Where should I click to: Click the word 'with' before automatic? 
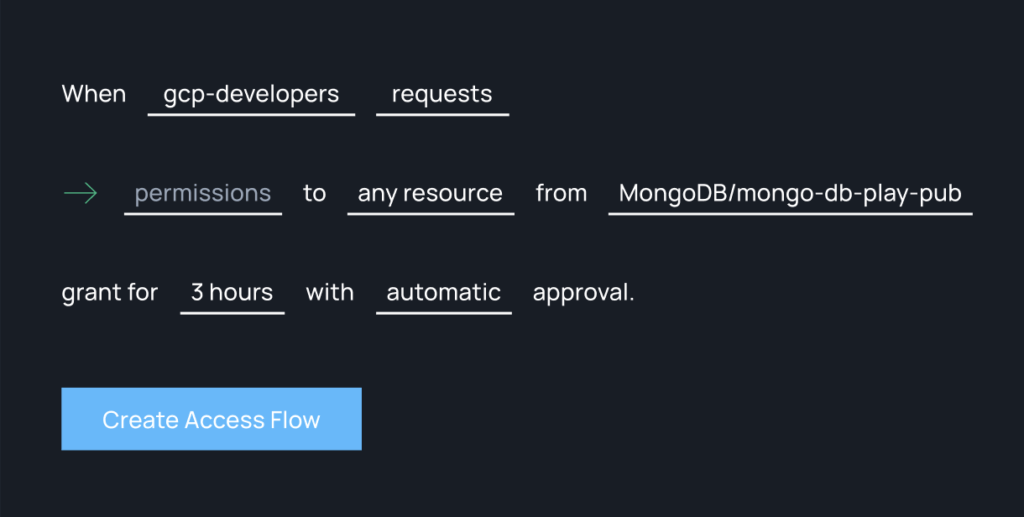pyautogui.click(x=330, y=292)
